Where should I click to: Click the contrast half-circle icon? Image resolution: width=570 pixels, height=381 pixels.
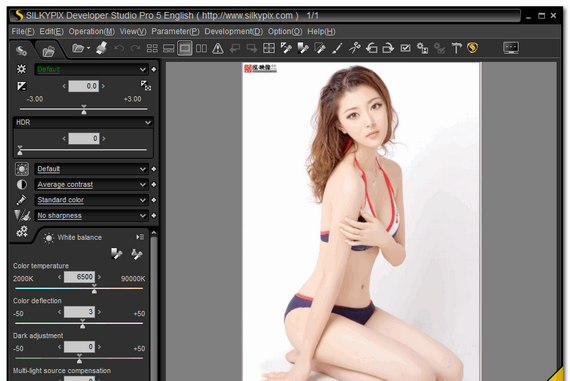coord(22,185)
